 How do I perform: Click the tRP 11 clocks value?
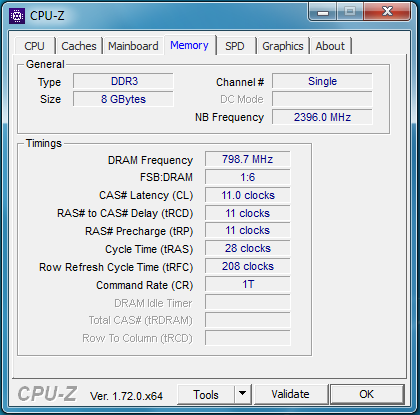(248, 230)
